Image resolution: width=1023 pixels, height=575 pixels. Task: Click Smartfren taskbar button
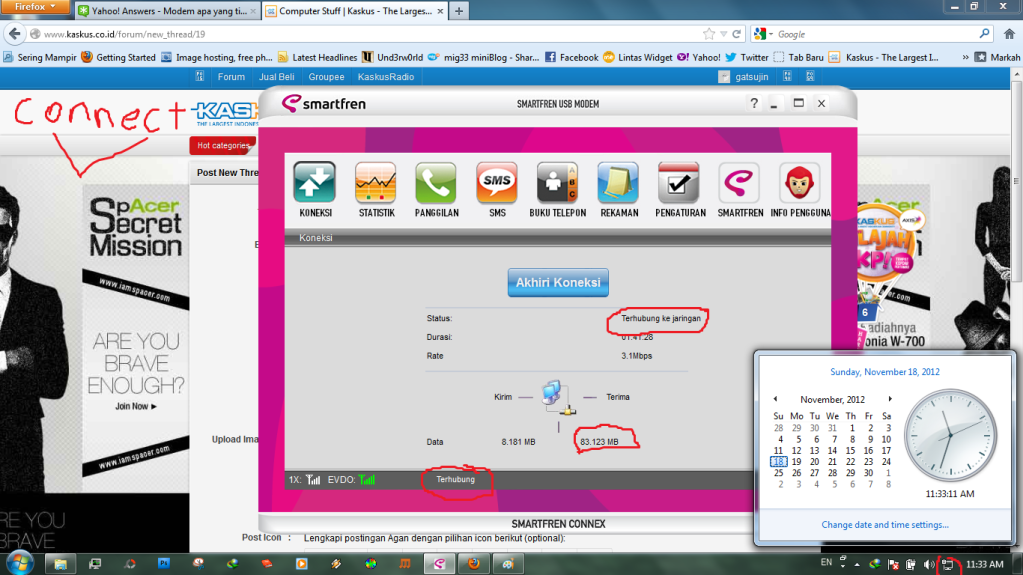coord(439,564)
